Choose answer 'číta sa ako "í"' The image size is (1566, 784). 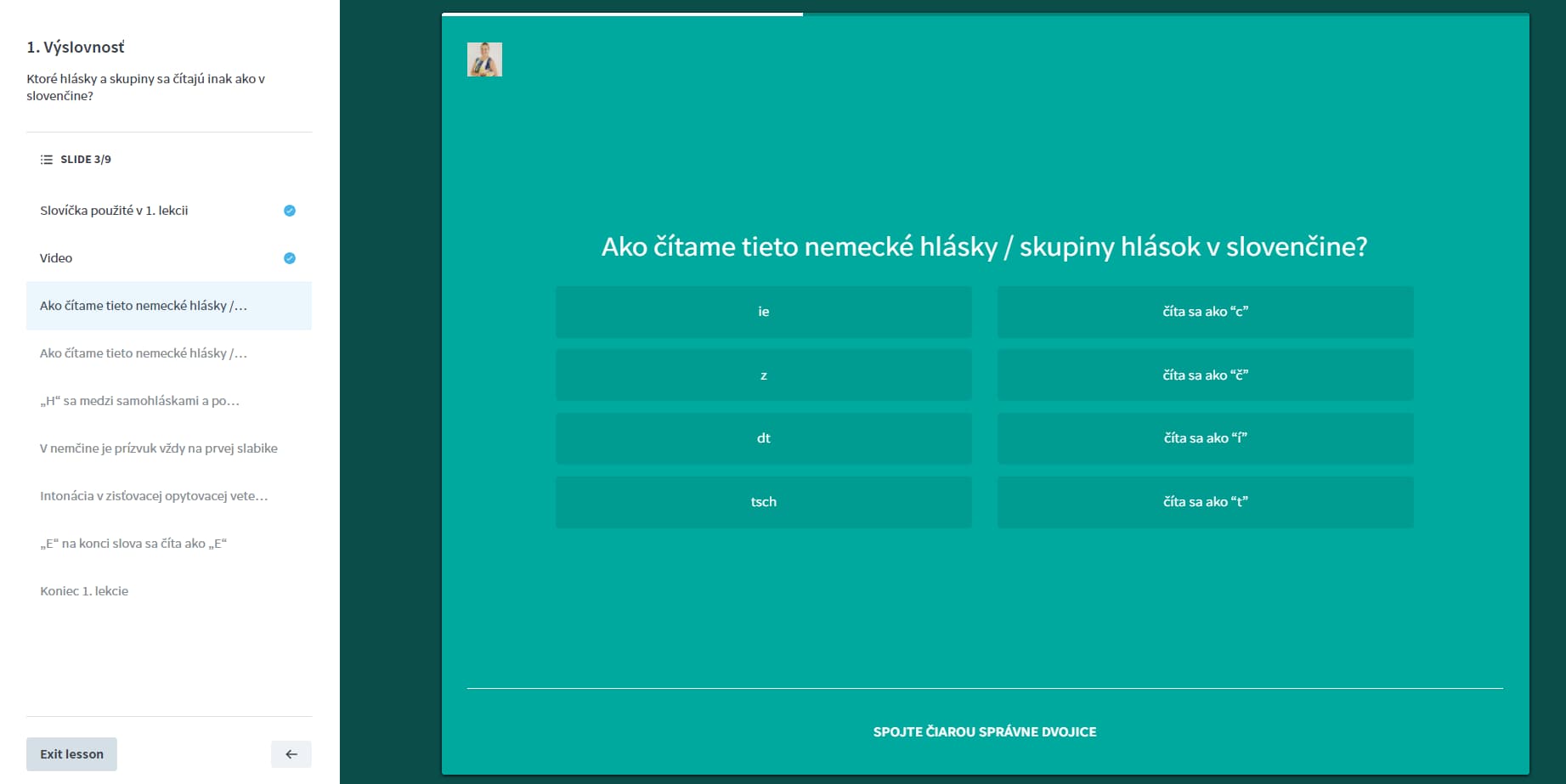pyautogui.click(x=1205, y=438)
